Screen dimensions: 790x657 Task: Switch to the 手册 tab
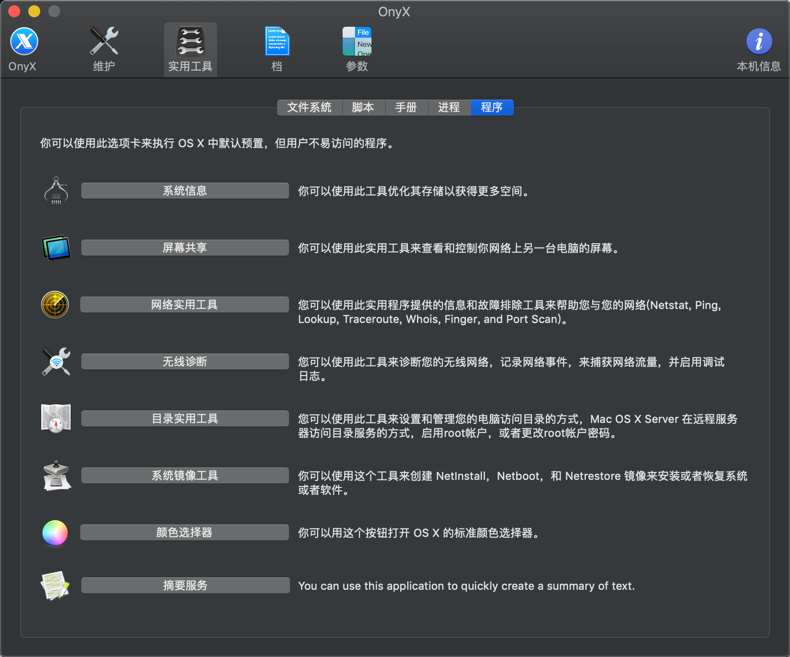pos(406,107)
